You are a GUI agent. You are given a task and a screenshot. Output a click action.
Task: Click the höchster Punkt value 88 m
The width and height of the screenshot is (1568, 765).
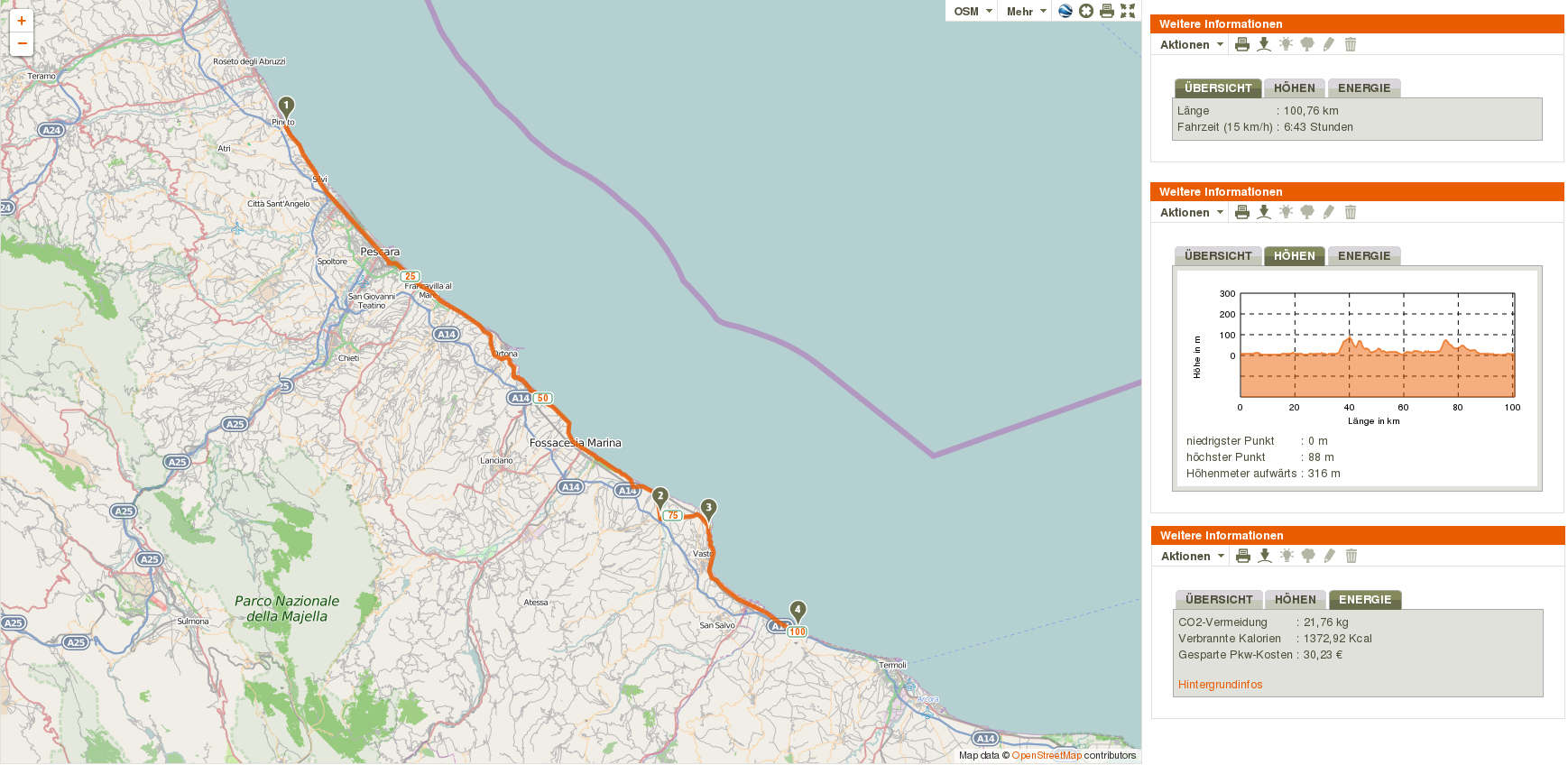tap(1321, 457)
